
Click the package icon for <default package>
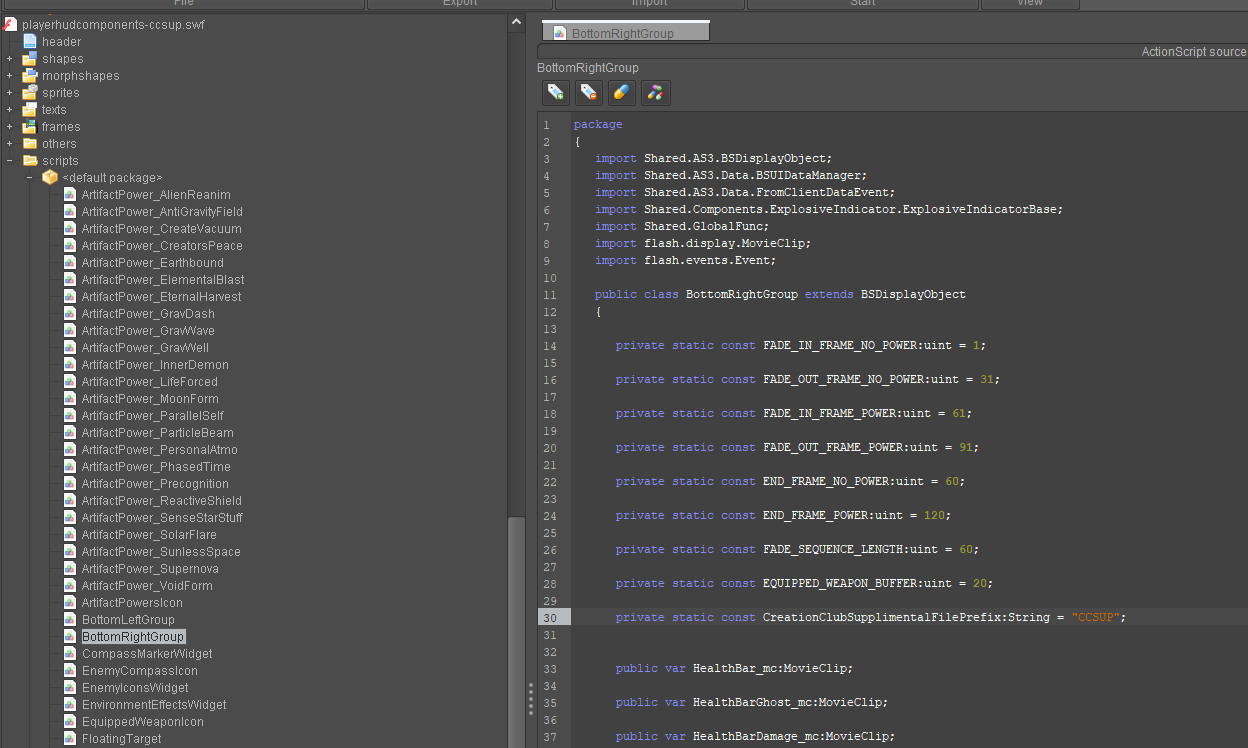pos(50,177)
